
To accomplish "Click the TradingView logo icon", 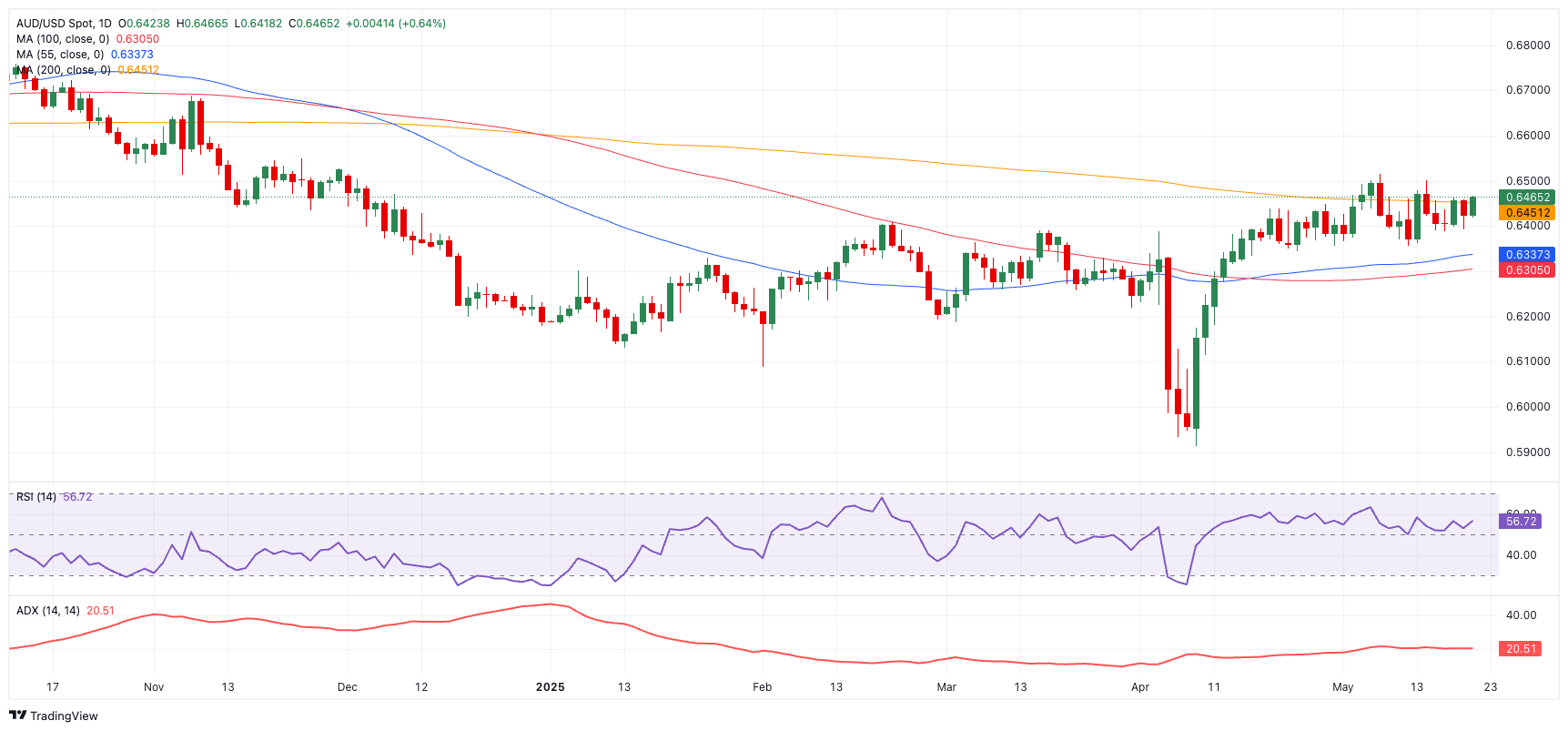I will click(x=17, y=716).
